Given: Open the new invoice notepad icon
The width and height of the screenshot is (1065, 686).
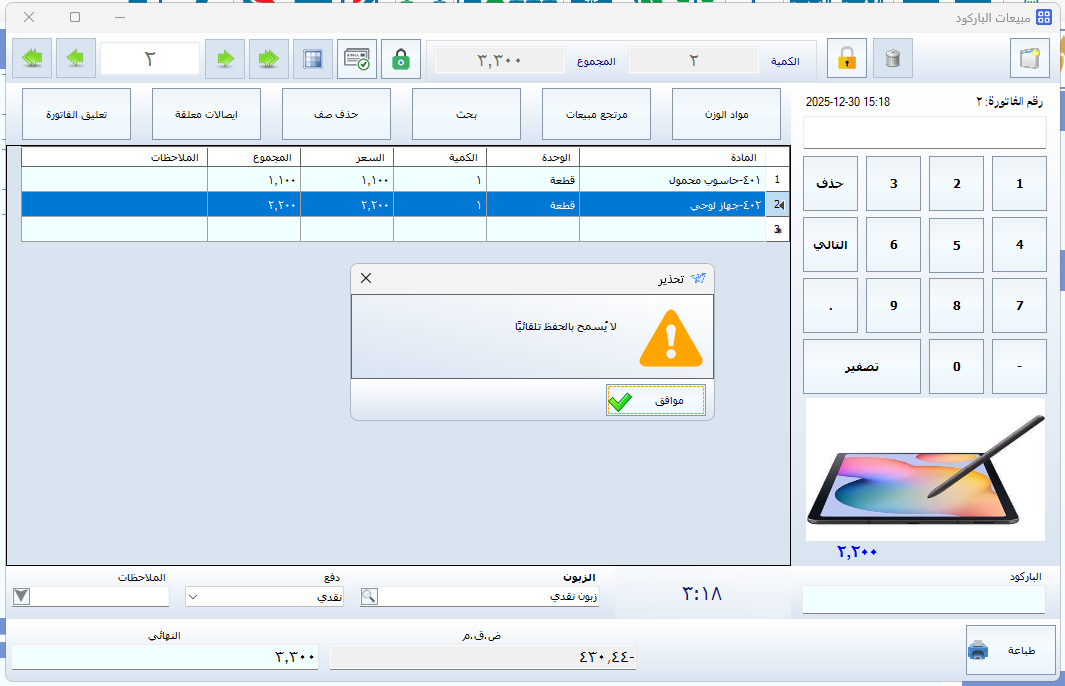Looking at the screenshot, I should click(x=1030, y=59).
